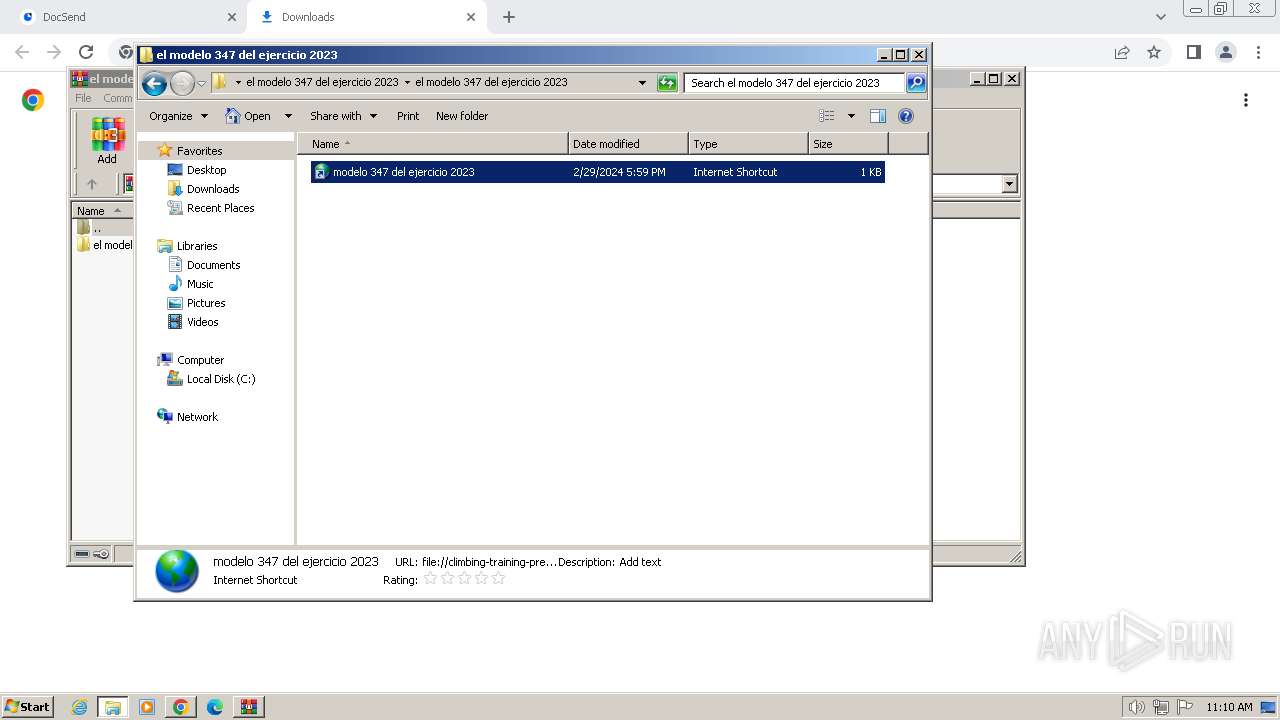Click the Add text description field
This screenshot has width=1280, height=720.
click(640, 562)
